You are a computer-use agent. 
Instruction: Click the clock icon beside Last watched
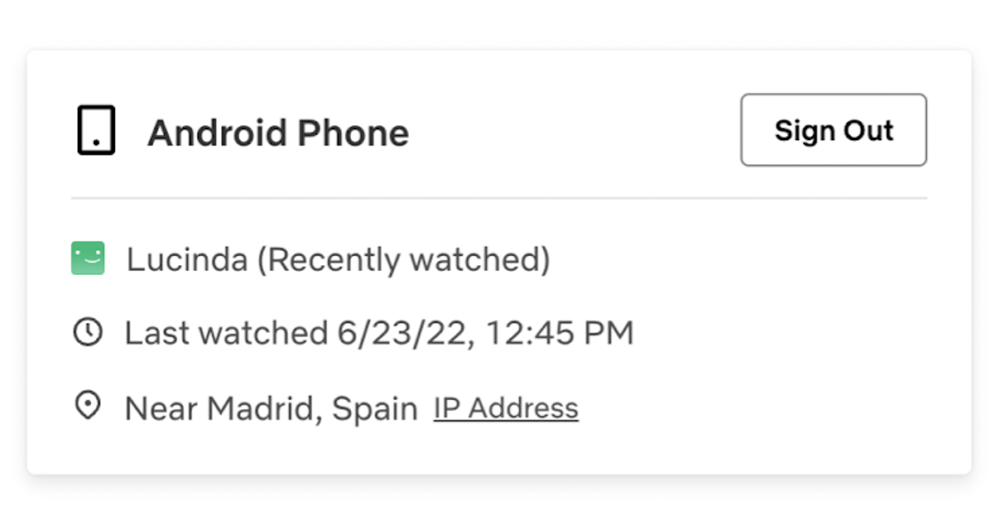pos(88,332)
